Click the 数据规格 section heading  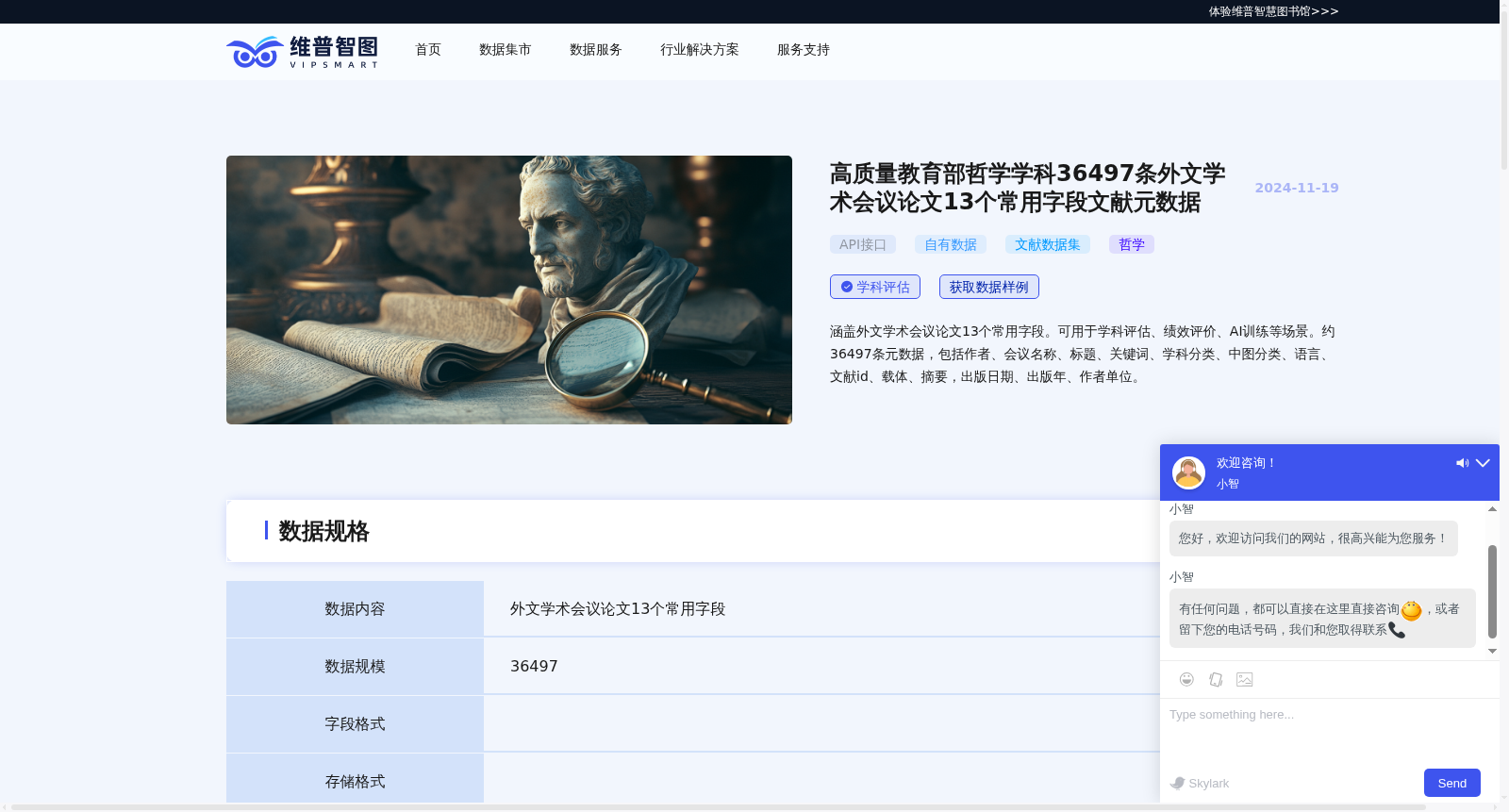[x=323, y=531]
